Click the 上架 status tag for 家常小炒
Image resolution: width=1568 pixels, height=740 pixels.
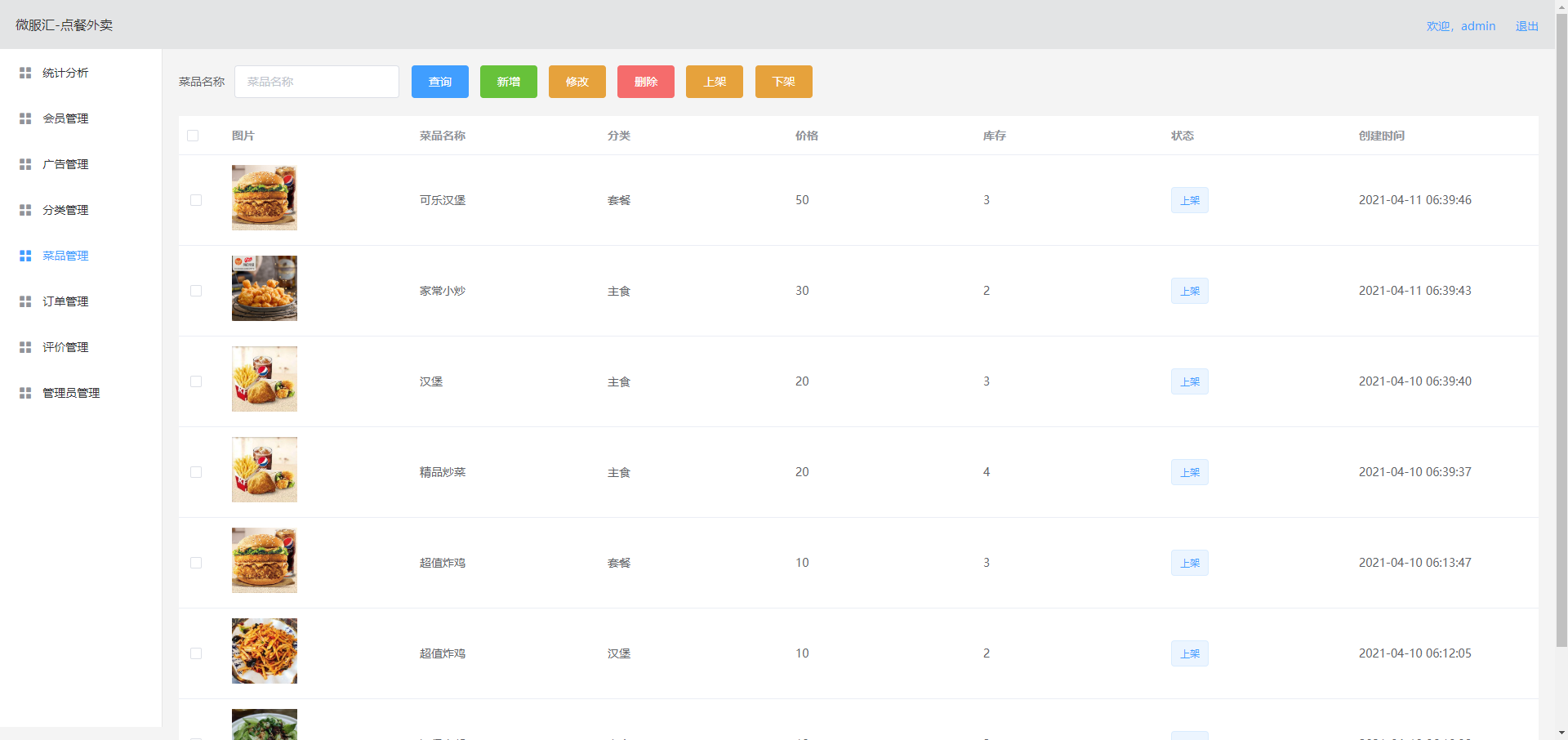click(x=1190, y=291)
